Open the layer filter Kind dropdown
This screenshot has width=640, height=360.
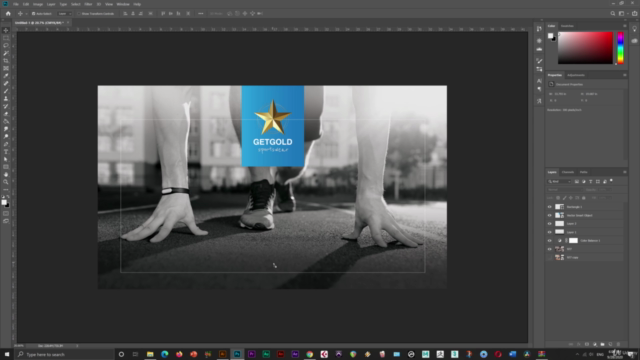(x=559, y=181)
